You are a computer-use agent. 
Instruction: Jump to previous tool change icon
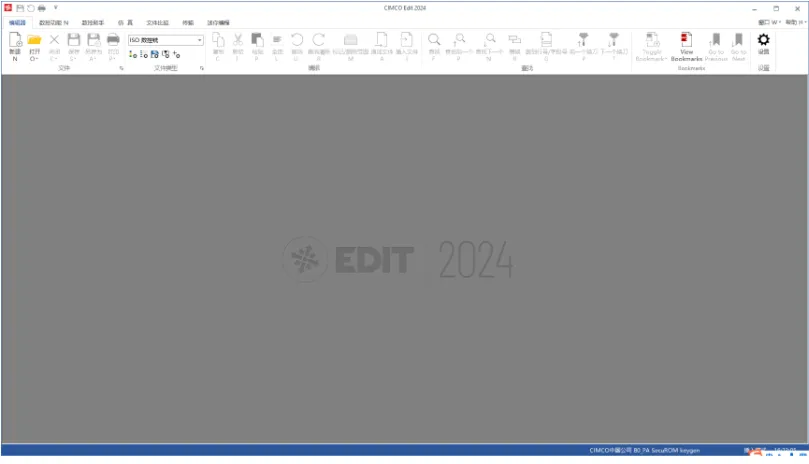pyautogui.click(x=583, y=40)
